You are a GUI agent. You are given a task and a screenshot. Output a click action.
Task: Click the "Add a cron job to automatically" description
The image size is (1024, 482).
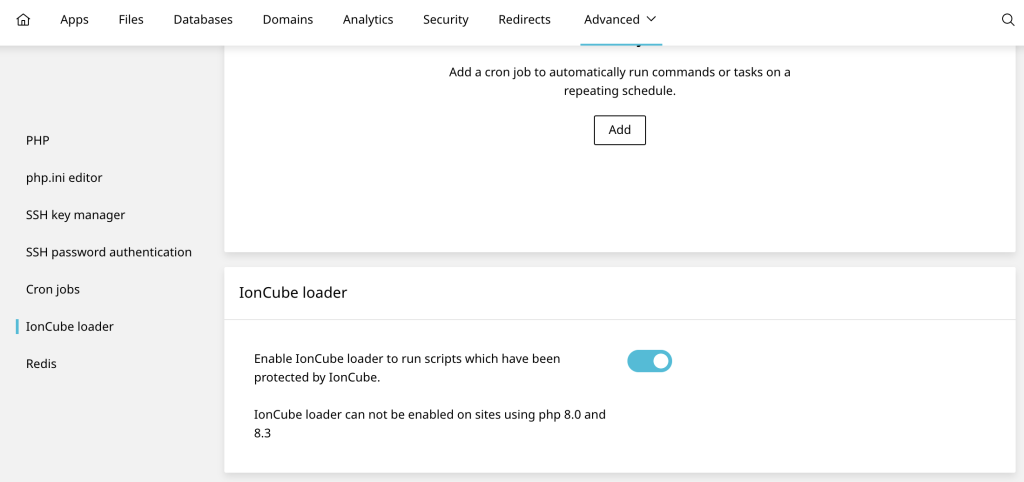(620, 82)
